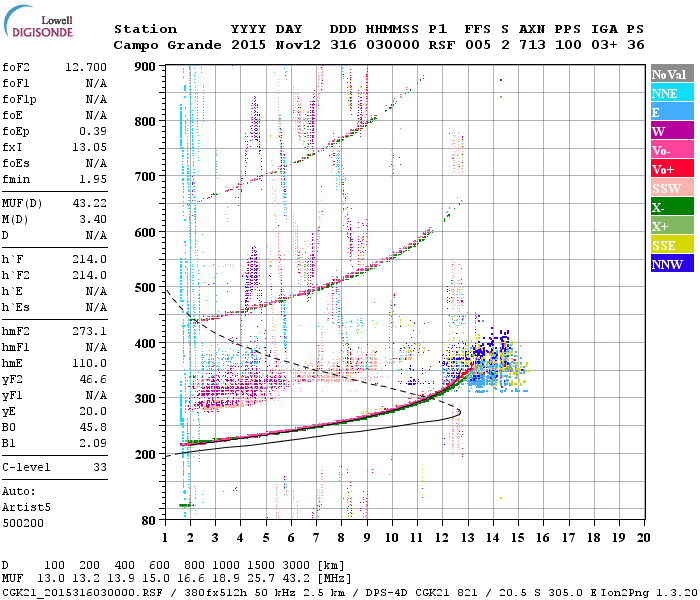
Task: Click the C-level value 33
Action: 100,467
